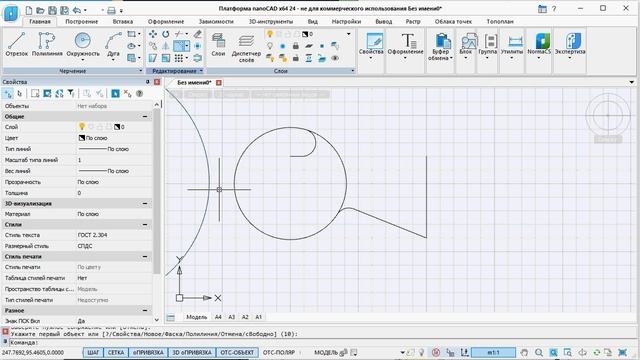Collapse the Стиль печати properties section

[145, 256]
